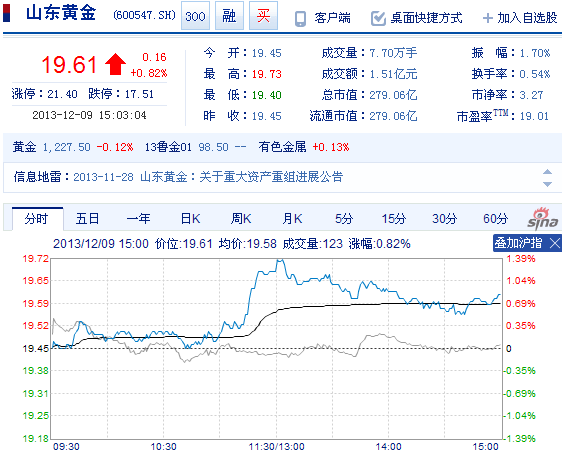Click the timestamp 2013-12-09 15:03:04
562x450 pixels.
pyautogui.click(x=89, y=115)
